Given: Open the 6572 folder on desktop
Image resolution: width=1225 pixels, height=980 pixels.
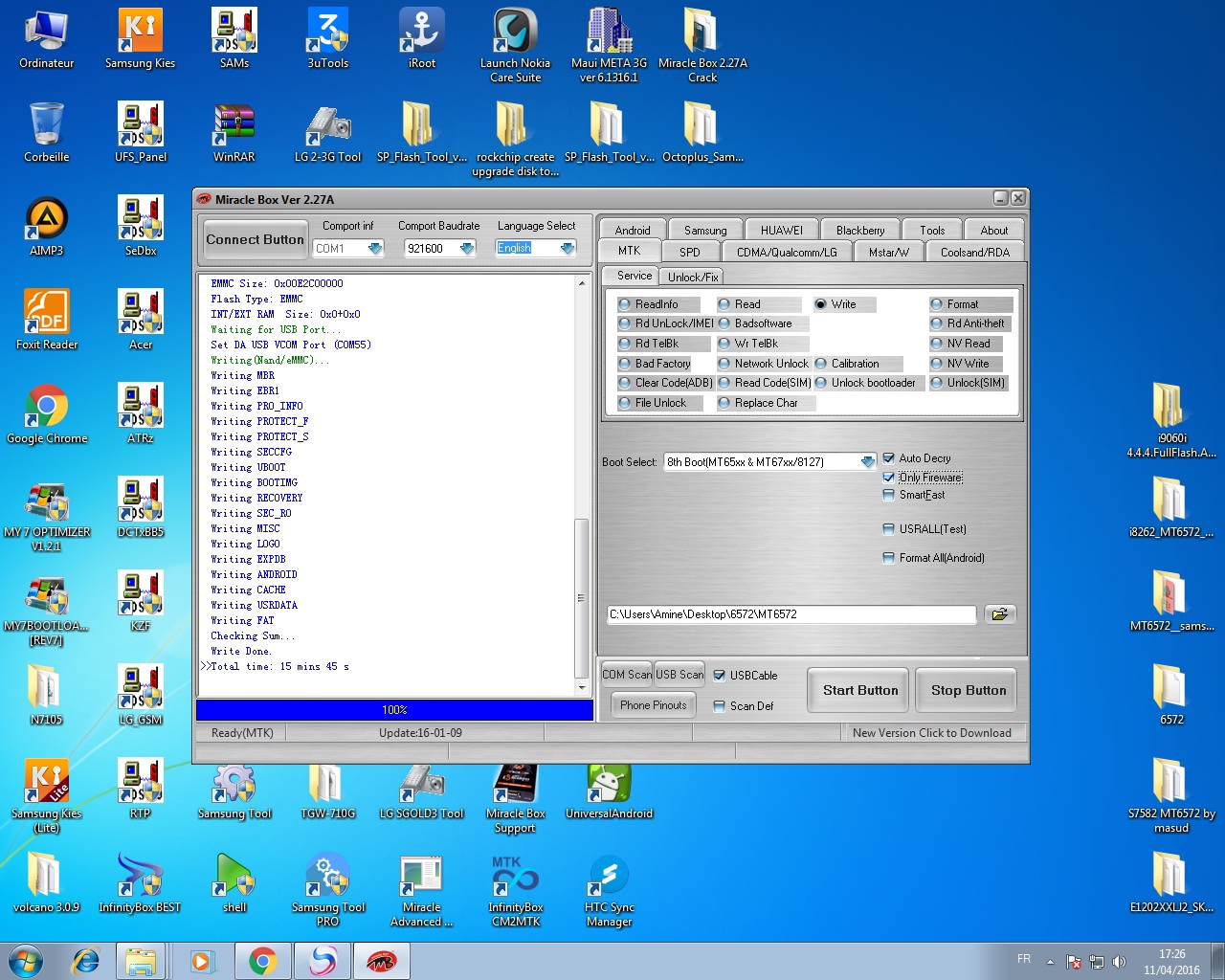Looking at the screenshot, I should click(x=1171, y=696).
